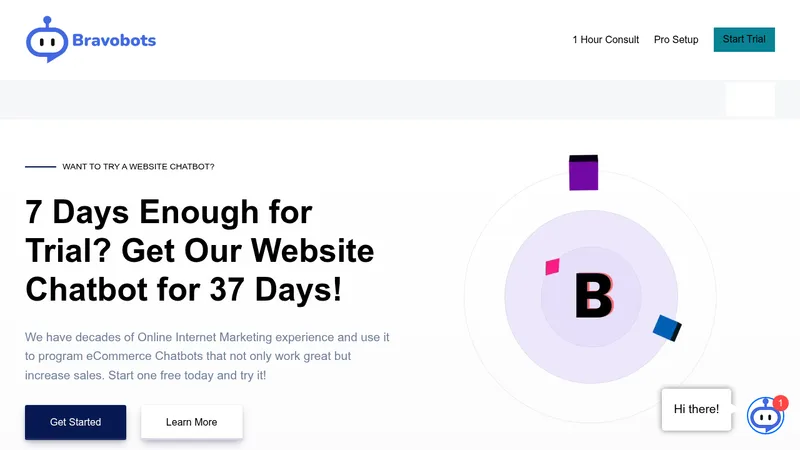The image size is (800, 450).
Task: Click the purple cube graphic
Action: click(583, 172)
